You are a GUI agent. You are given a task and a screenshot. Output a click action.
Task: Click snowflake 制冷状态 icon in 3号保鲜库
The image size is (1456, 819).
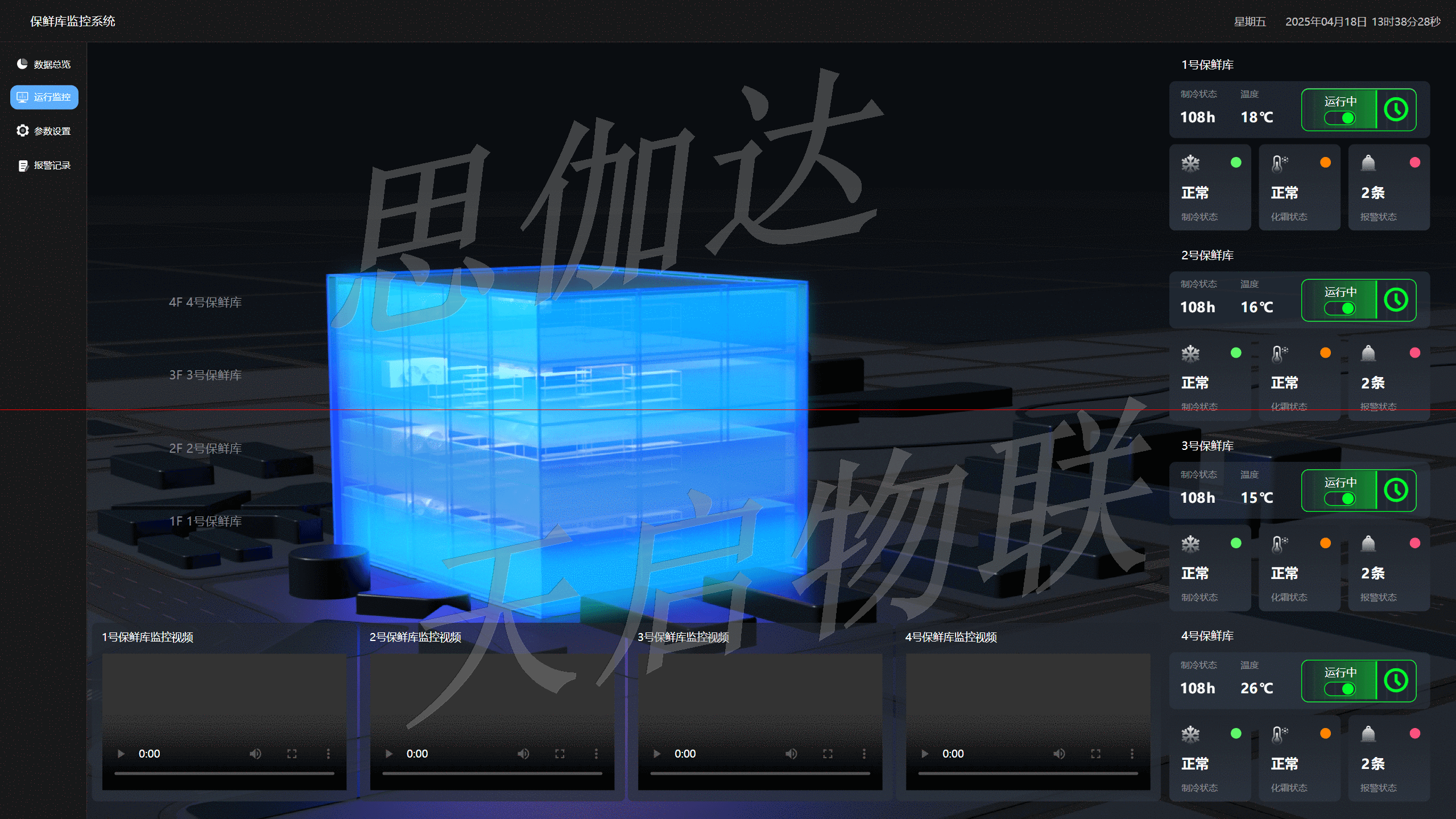(1190, 544)
